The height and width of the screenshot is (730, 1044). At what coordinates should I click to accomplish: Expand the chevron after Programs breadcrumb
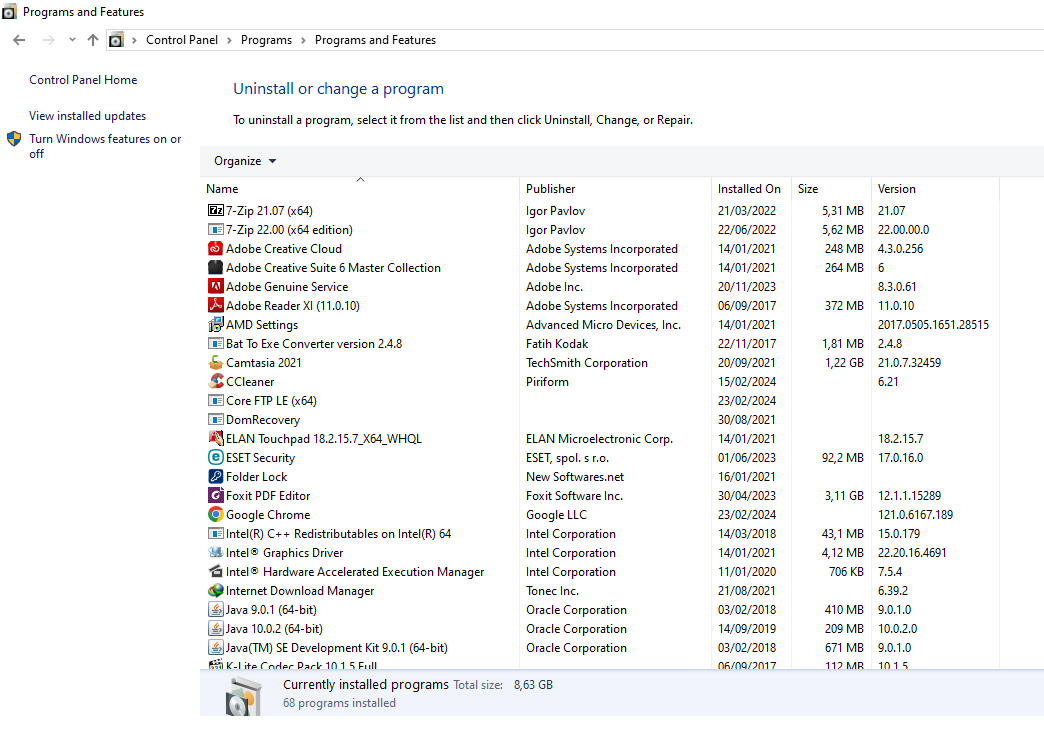pos(303,40)
